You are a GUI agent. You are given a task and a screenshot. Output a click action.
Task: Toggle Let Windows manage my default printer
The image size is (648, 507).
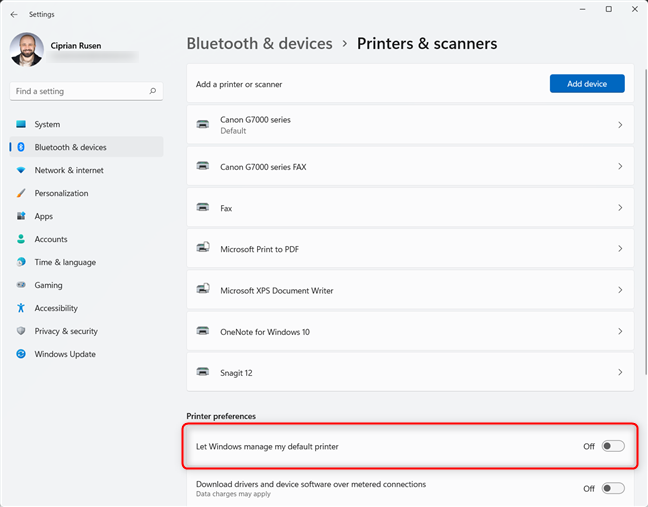(x=613, y=446)
